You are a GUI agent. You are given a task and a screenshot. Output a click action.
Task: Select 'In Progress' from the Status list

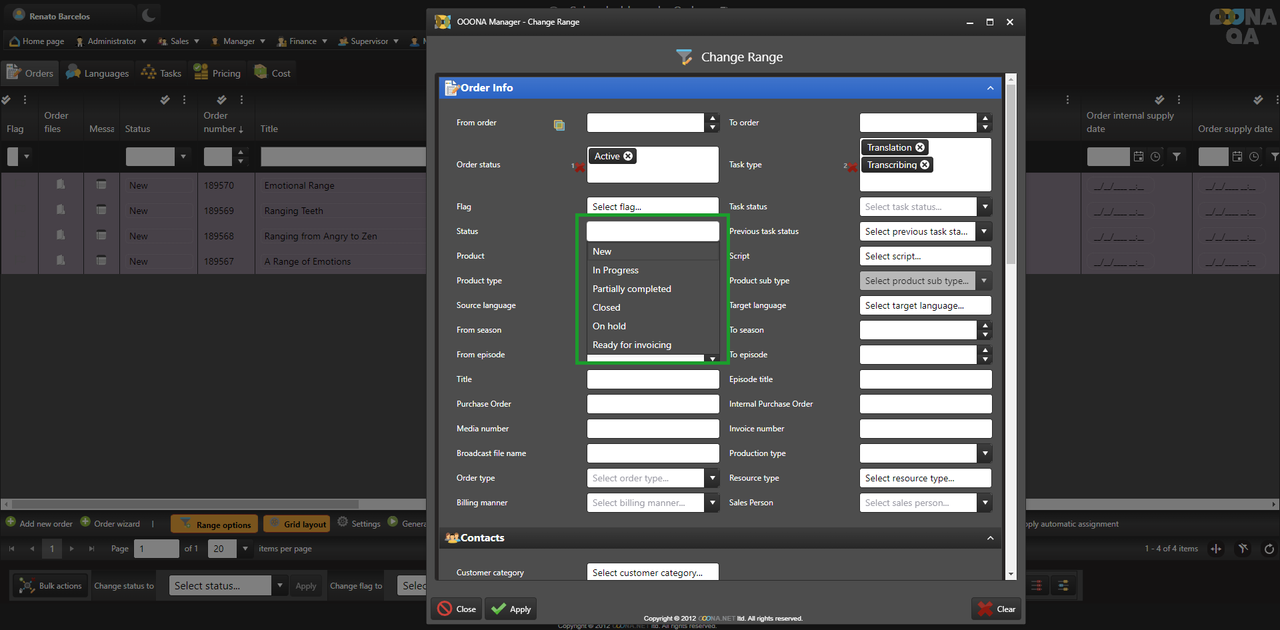[x=615, y=270]
